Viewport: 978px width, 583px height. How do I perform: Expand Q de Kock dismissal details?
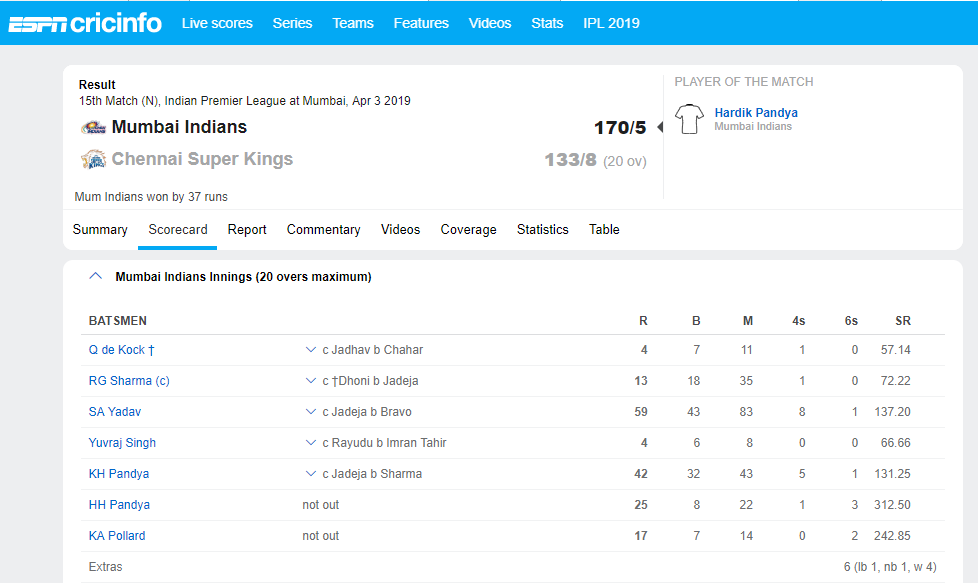311,350
